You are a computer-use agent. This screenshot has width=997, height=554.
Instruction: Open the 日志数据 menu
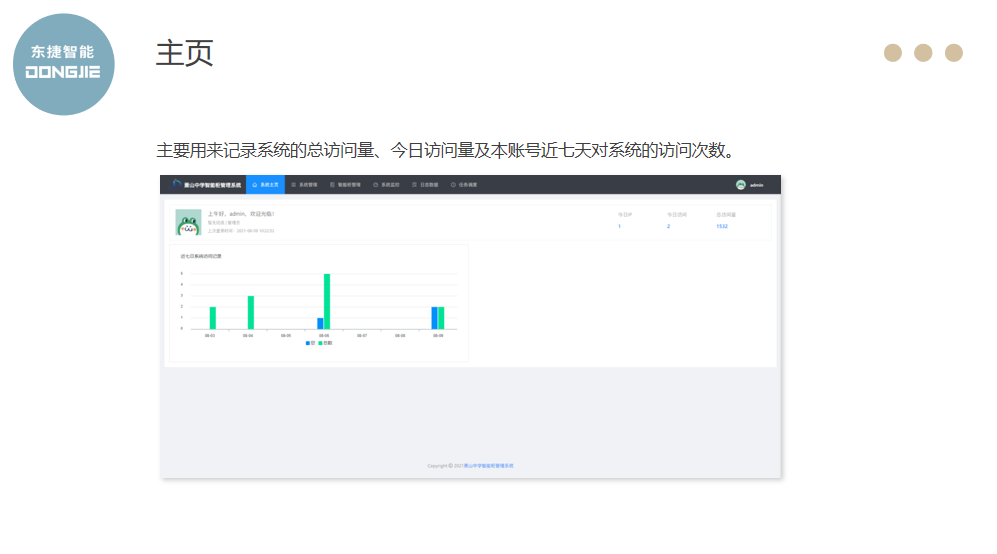(x=425, y=185)
